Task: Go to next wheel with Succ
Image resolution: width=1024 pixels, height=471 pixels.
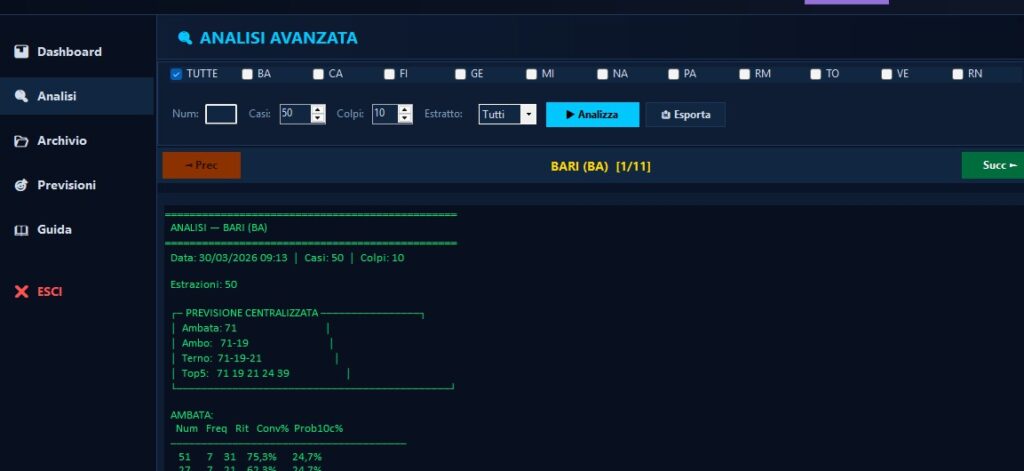Action: point(991,165)
